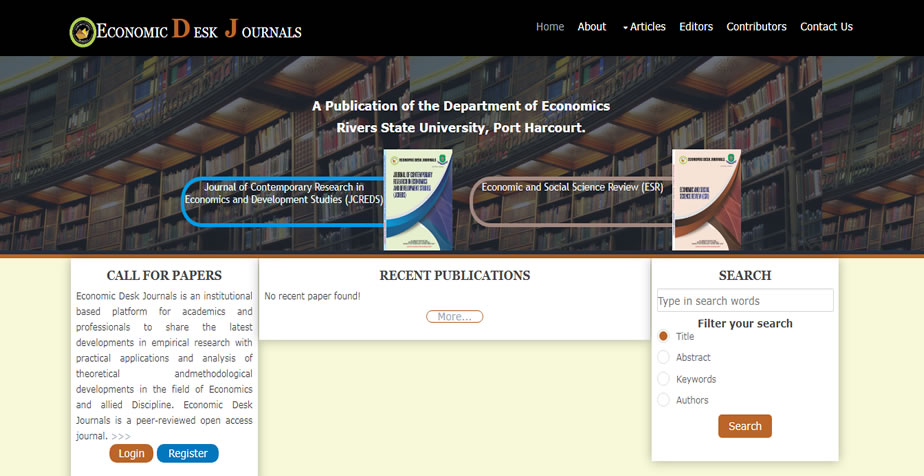
Task: Click the Register button
Action: [x=187, y=453]
